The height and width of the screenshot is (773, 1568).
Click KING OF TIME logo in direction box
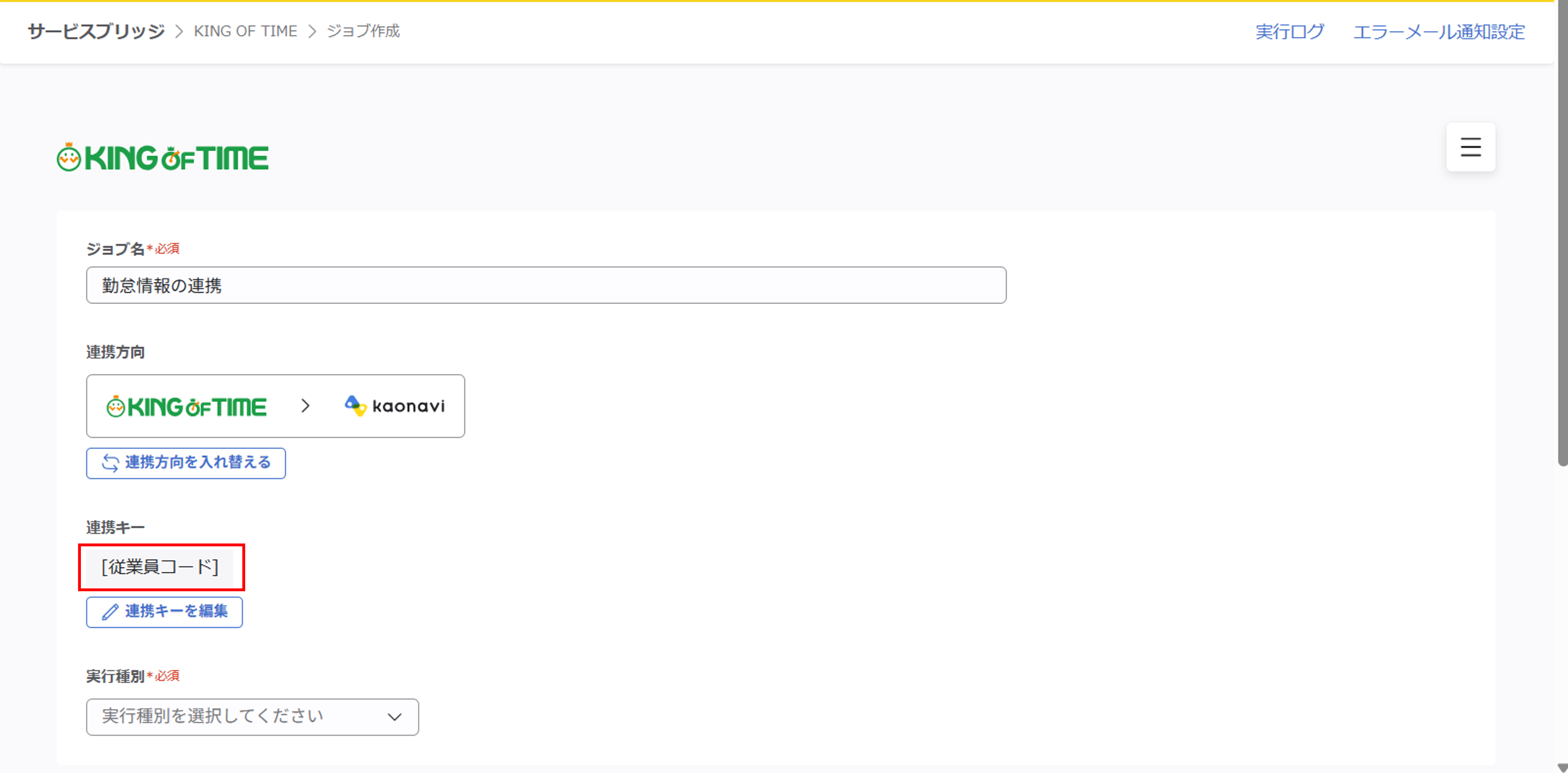click(186, 406)
